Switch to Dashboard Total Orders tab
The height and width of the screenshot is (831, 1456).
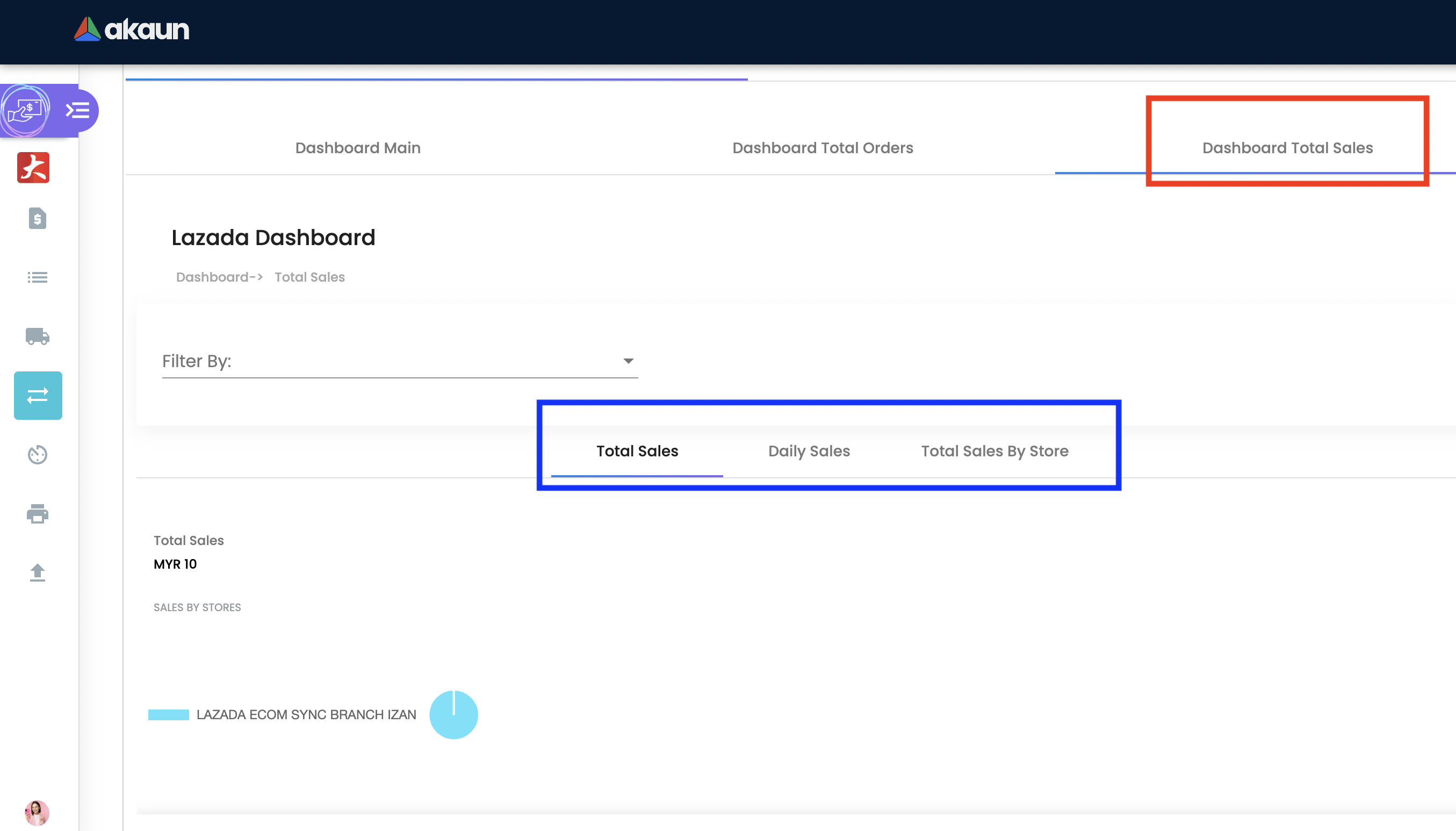[x=823, y=148]
